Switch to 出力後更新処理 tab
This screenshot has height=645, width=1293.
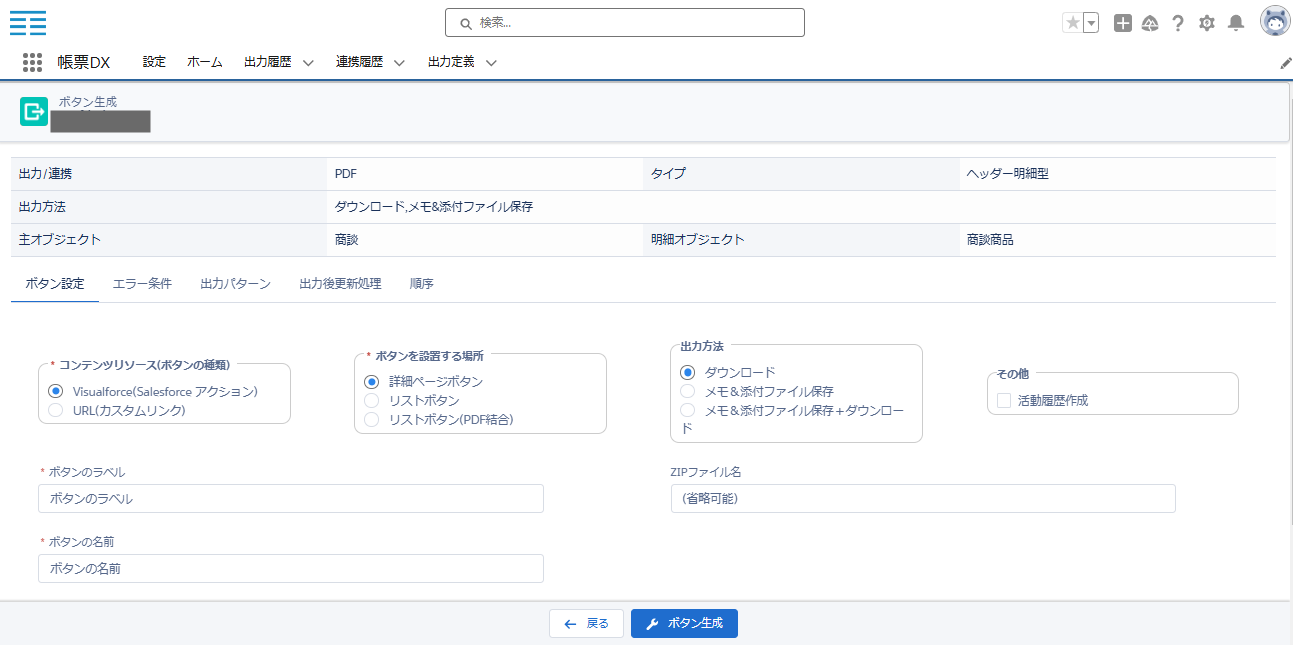tap(340, 284)
